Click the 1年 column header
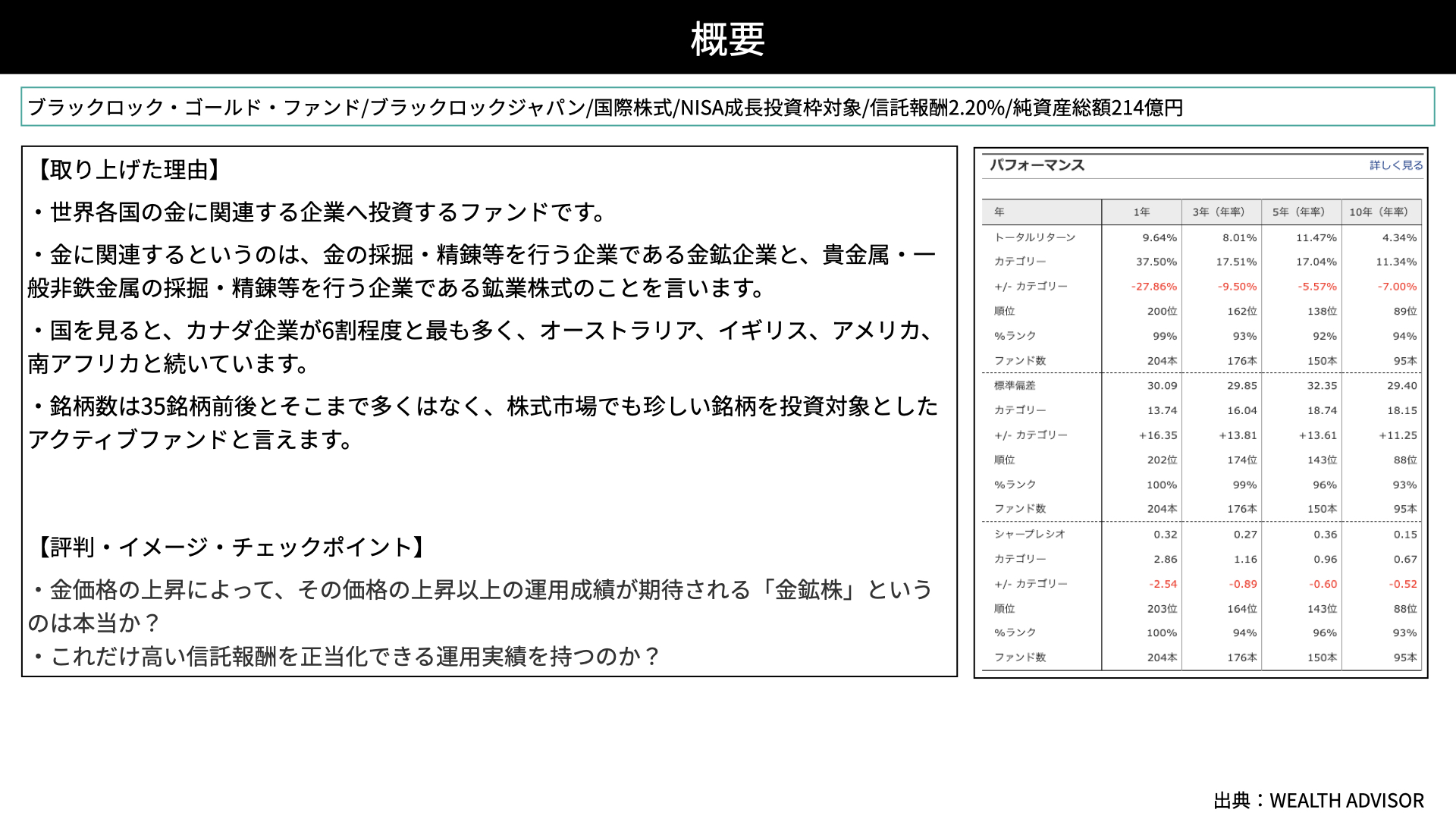The height and width of the screenshot is (819, 1456). click(x=1141, y=212)
